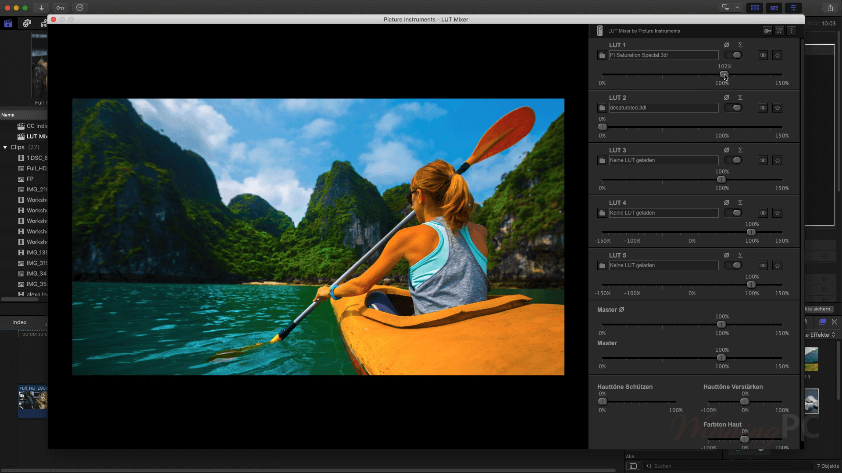The height and width of the screenshot is (473, 842).
Task: Adjust Farbton Haut slider handle
Action: (744, 439)
